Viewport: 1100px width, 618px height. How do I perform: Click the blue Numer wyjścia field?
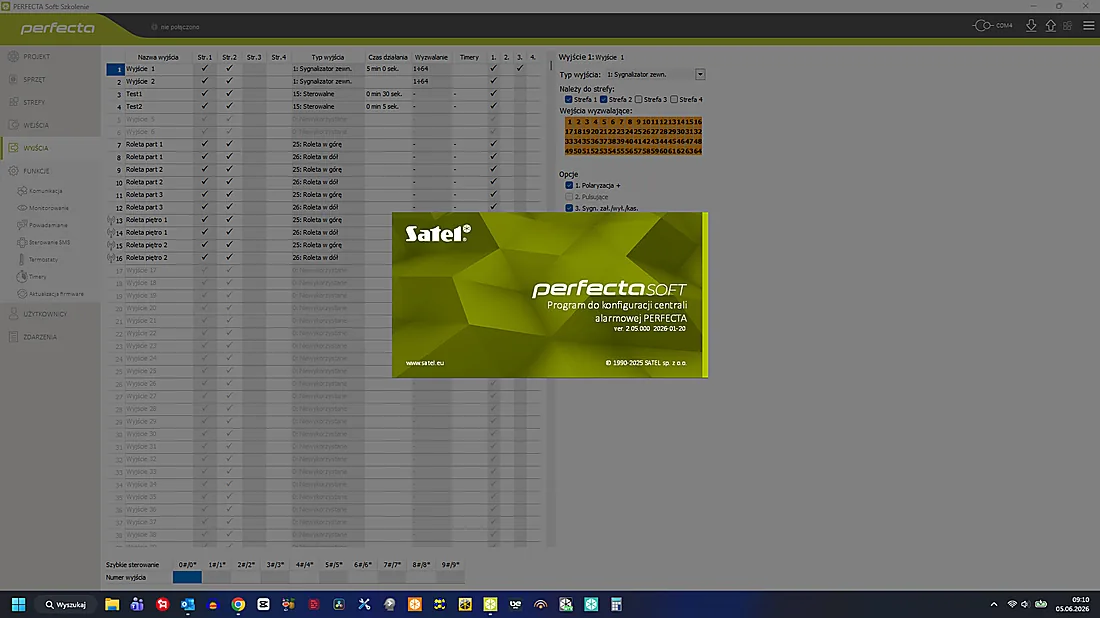[187, 577]
